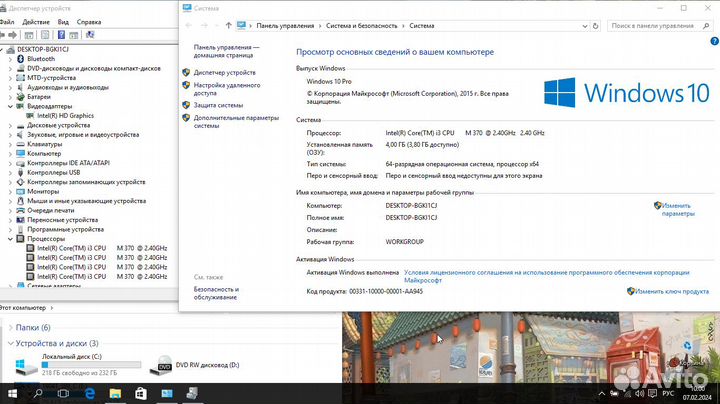This screenshot has height=404, width=720.
Task: Select Intel(R) HD Graphics device
Action: pos(65,116)
